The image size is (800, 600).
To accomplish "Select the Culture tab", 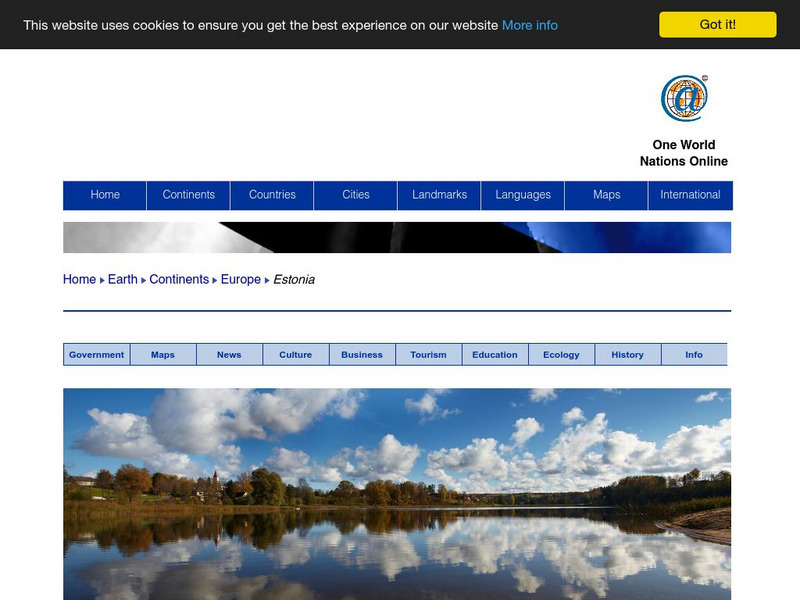I will (x=295, y=354).
